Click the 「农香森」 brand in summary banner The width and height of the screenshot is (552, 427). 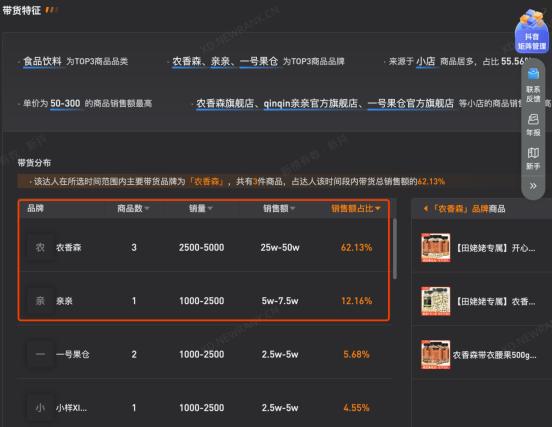tap(206, 182)
